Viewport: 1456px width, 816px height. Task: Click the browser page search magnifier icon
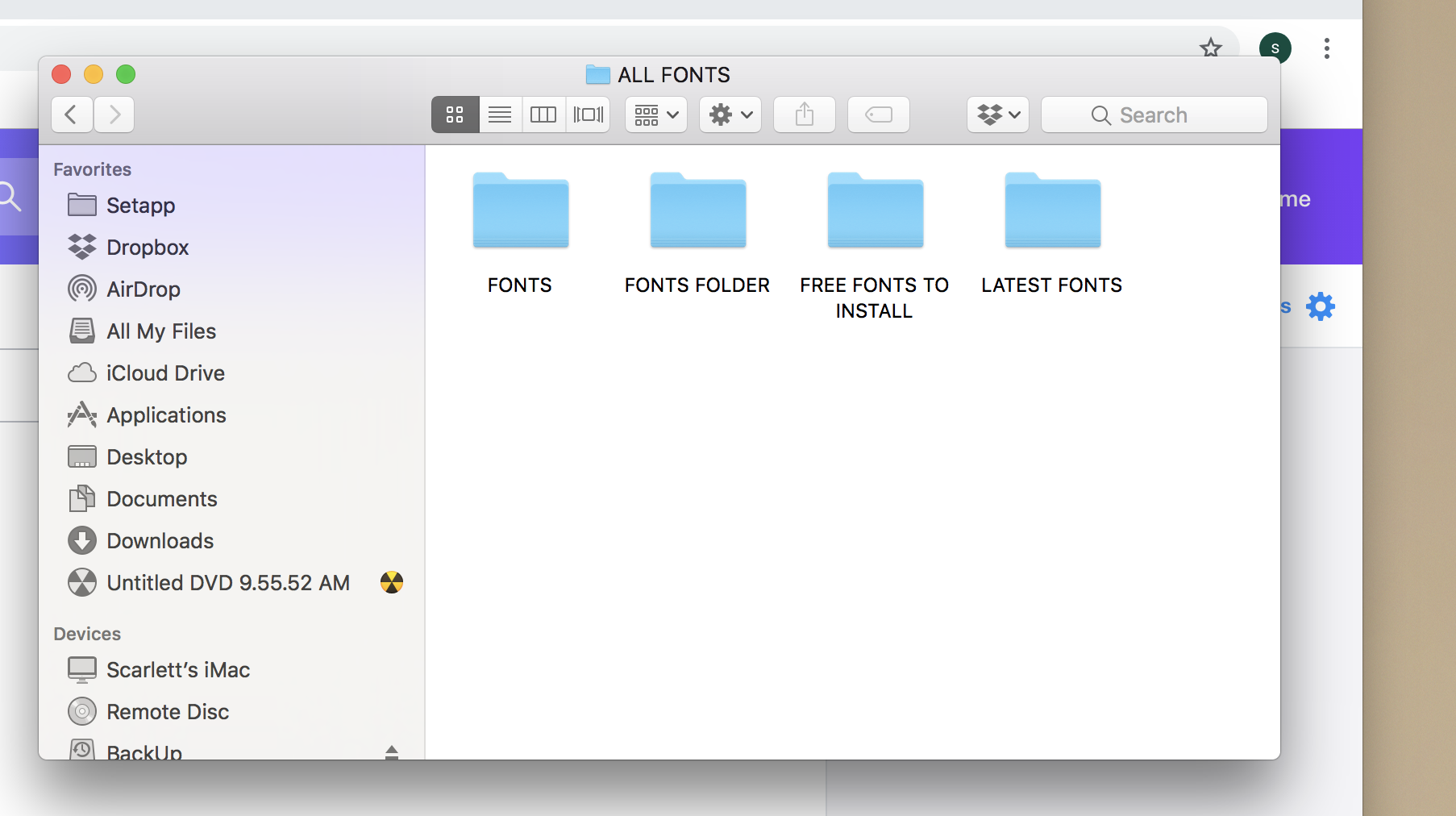click(10, 197)
